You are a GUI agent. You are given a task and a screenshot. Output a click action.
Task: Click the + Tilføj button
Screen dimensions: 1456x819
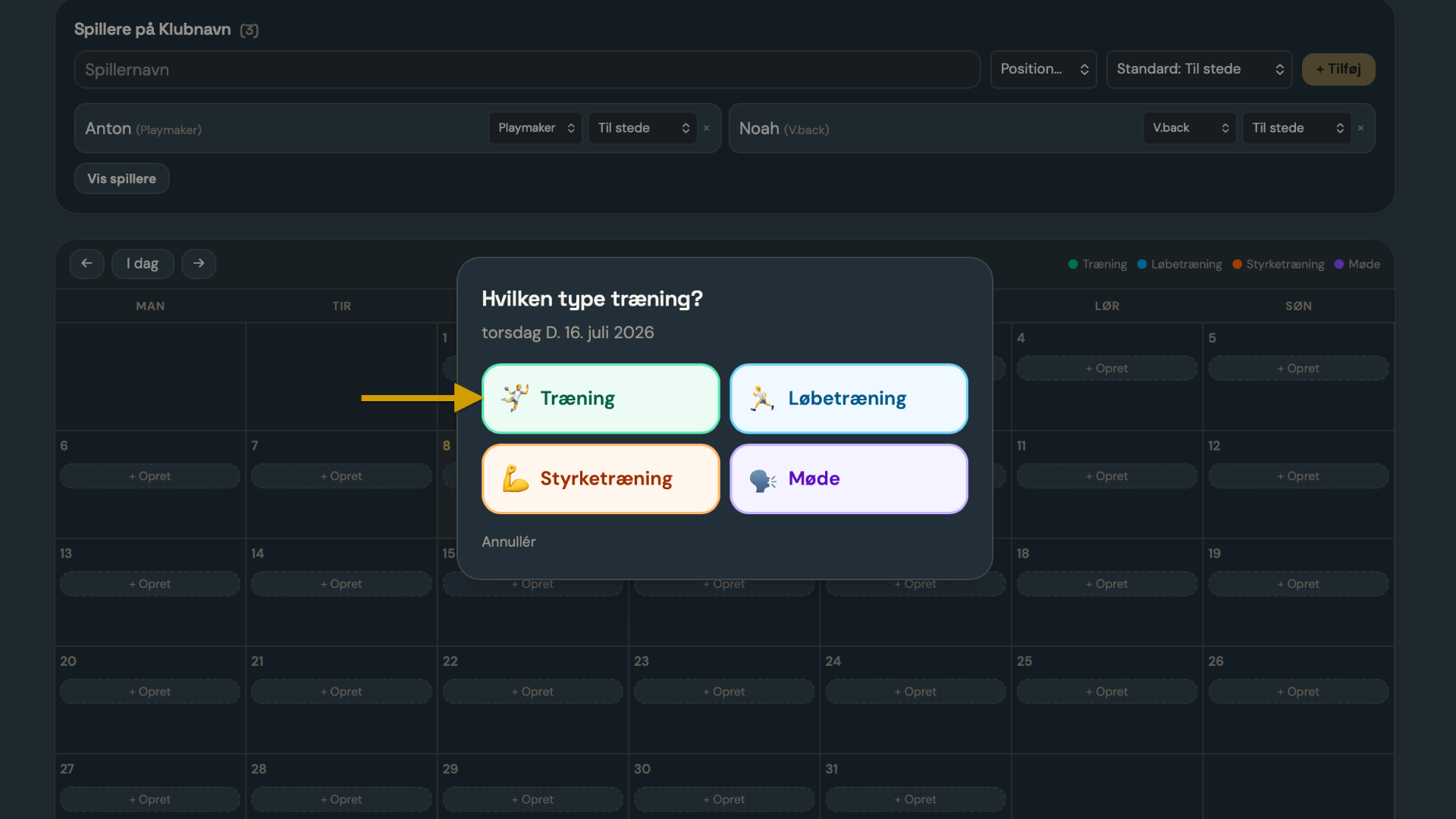(x=1338, y=69)
